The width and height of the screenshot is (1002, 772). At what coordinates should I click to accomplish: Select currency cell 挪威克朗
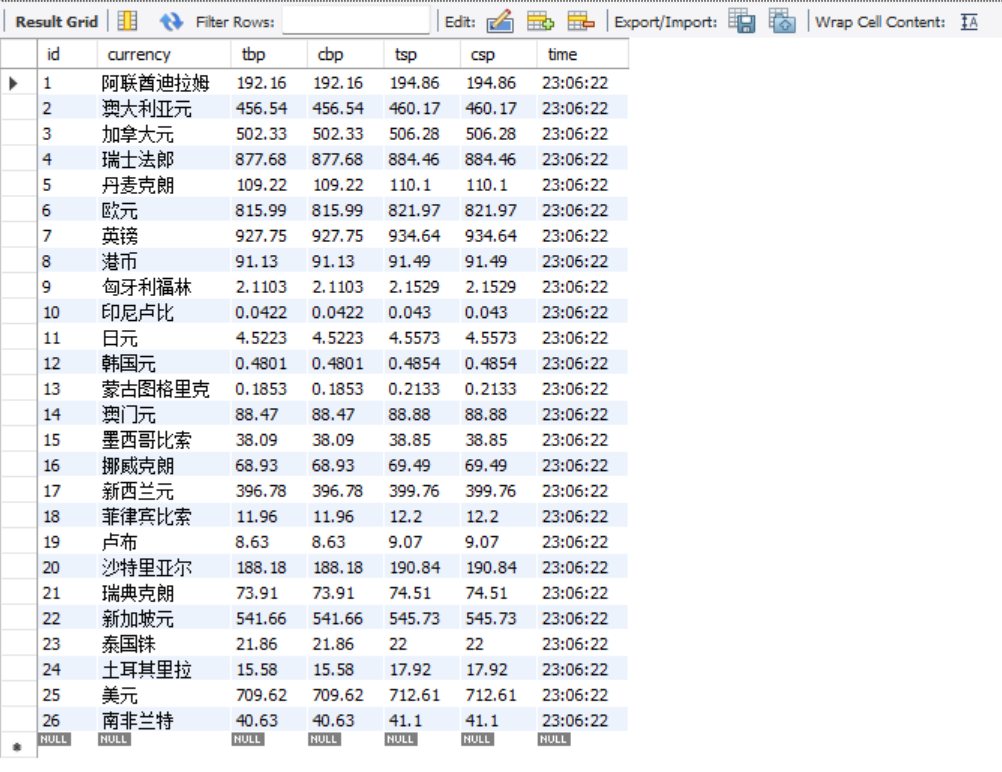164,466
